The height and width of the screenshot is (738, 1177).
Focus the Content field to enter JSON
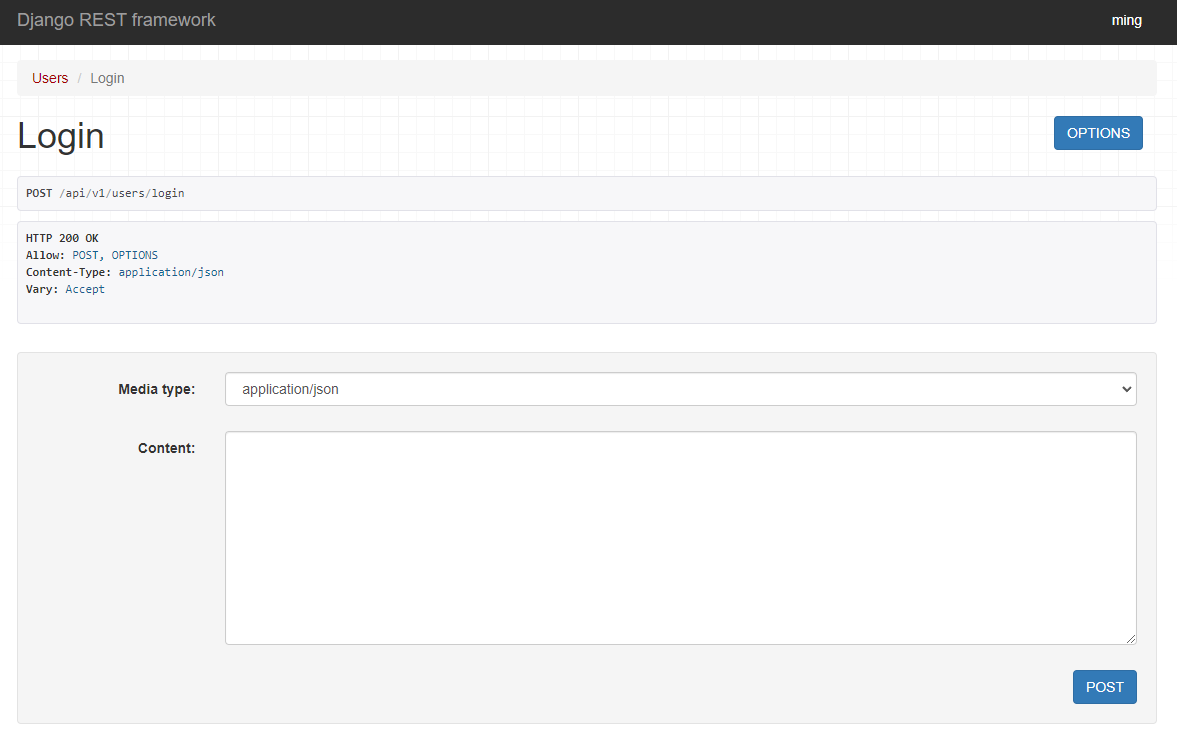tap(680, 537)
